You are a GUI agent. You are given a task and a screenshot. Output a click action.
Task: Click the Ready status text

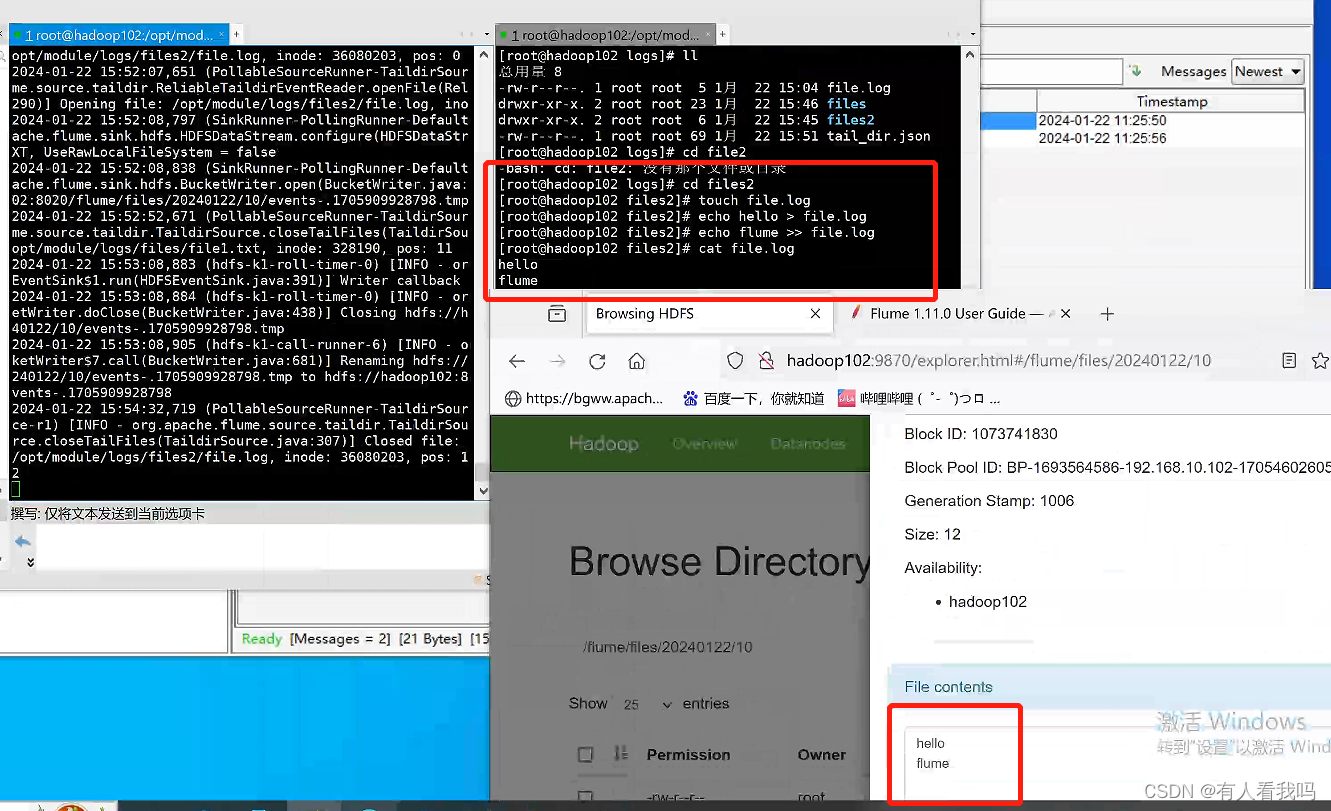point(262,639)
